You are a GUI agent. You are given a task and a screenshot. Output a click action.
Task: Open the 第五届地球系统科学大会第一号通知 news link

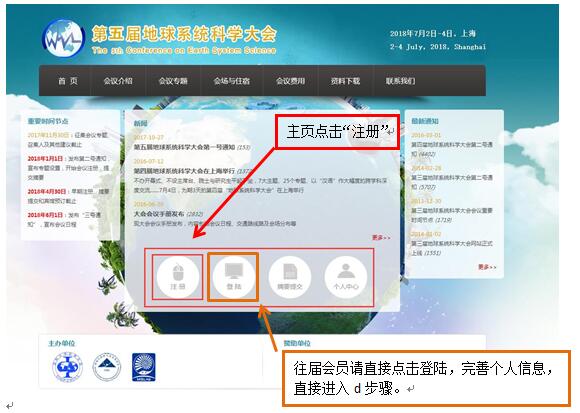pos(184,147)
